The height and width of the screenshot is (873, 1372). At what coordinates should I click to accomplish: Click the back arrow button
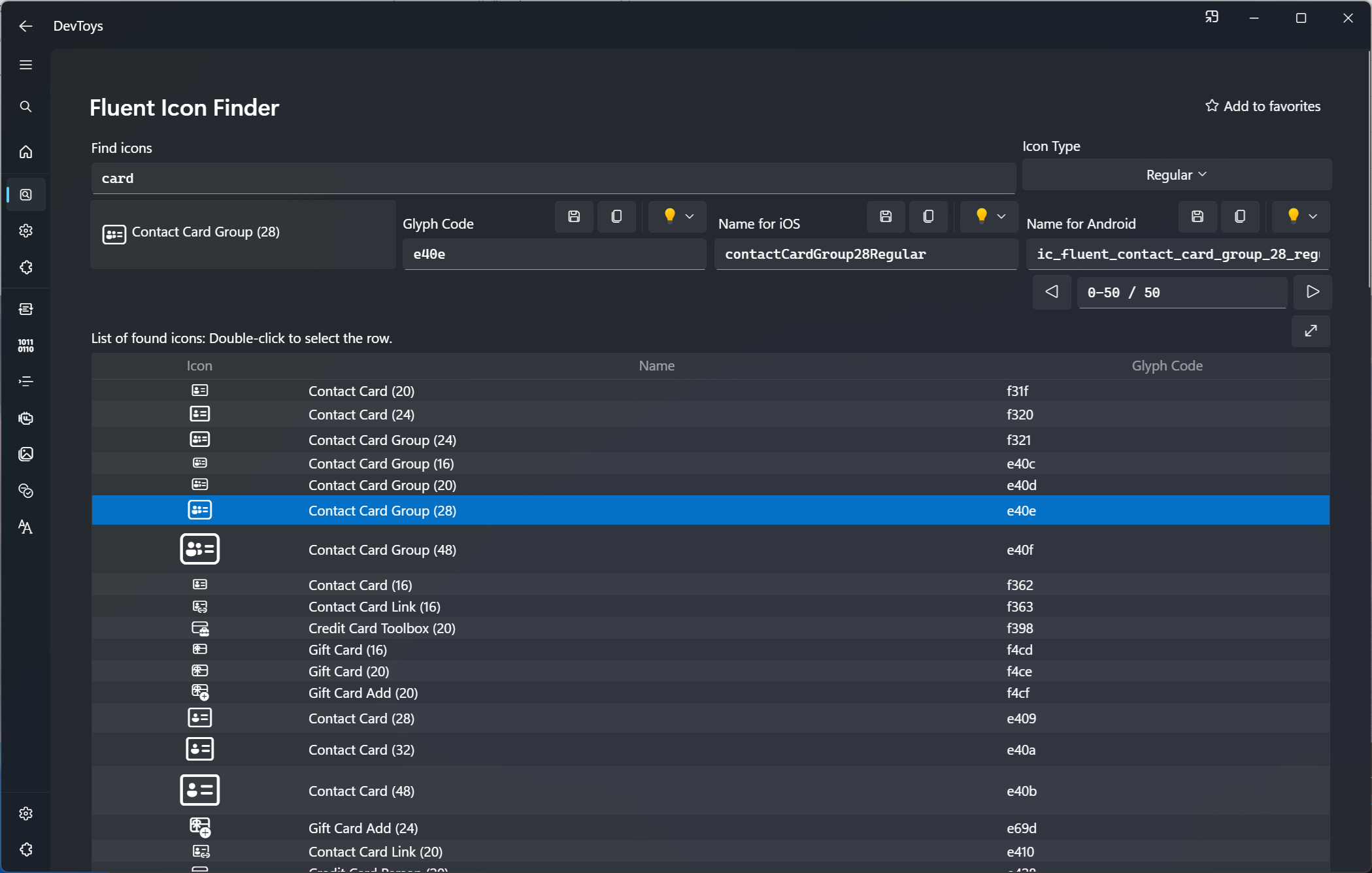(26, 26)
